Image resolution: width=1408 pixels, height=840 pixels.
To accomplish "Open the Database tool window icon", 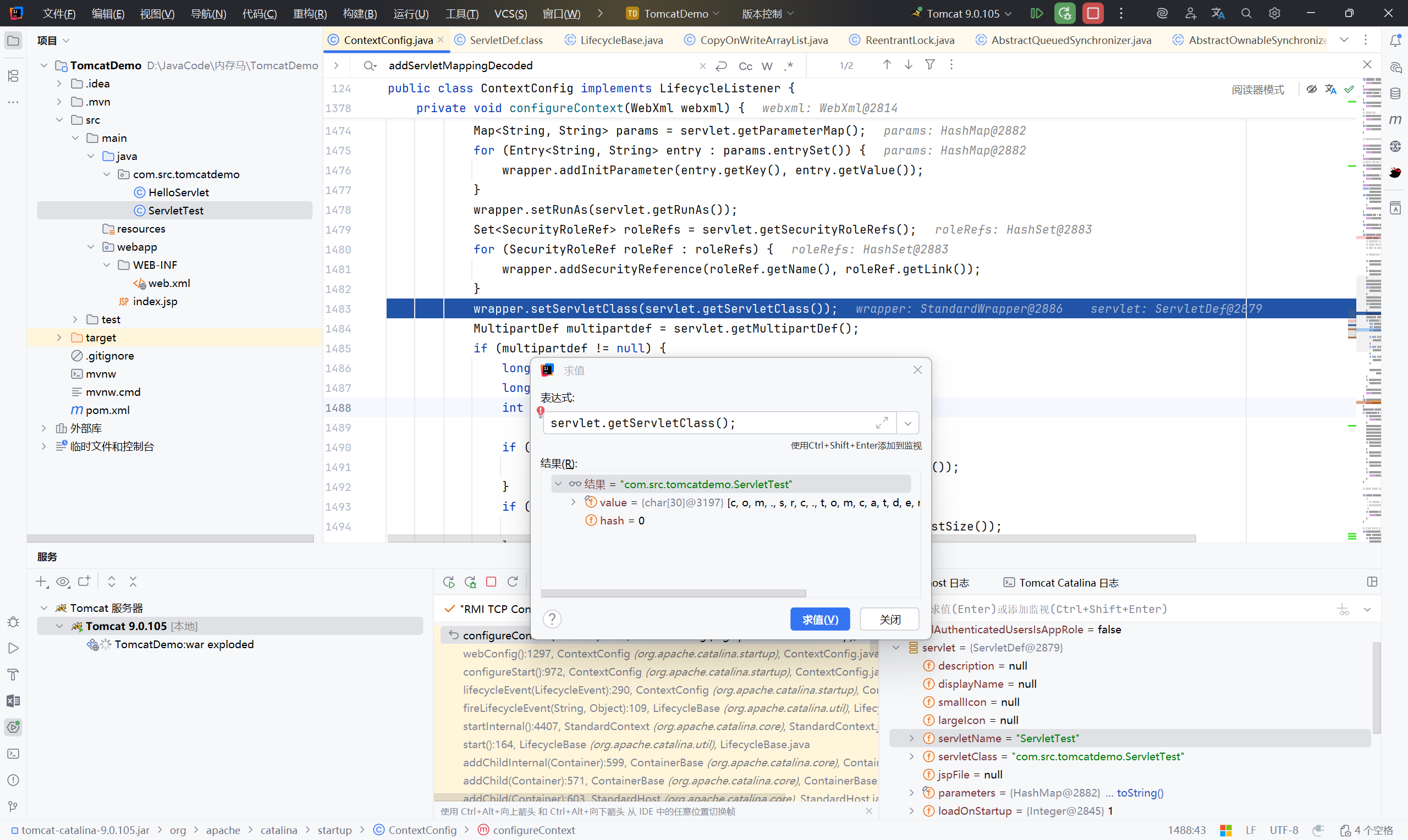I will coord(1395,93).
